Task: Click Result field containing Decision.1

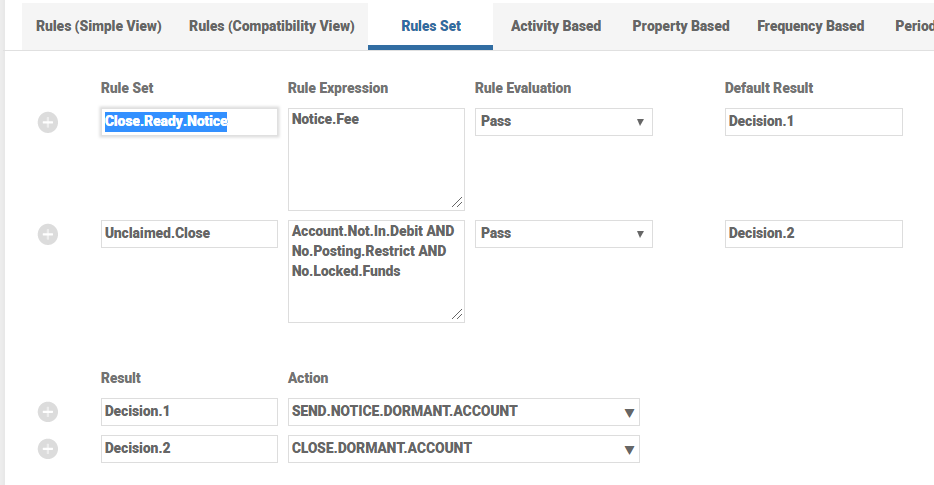Action: (189, 412)
